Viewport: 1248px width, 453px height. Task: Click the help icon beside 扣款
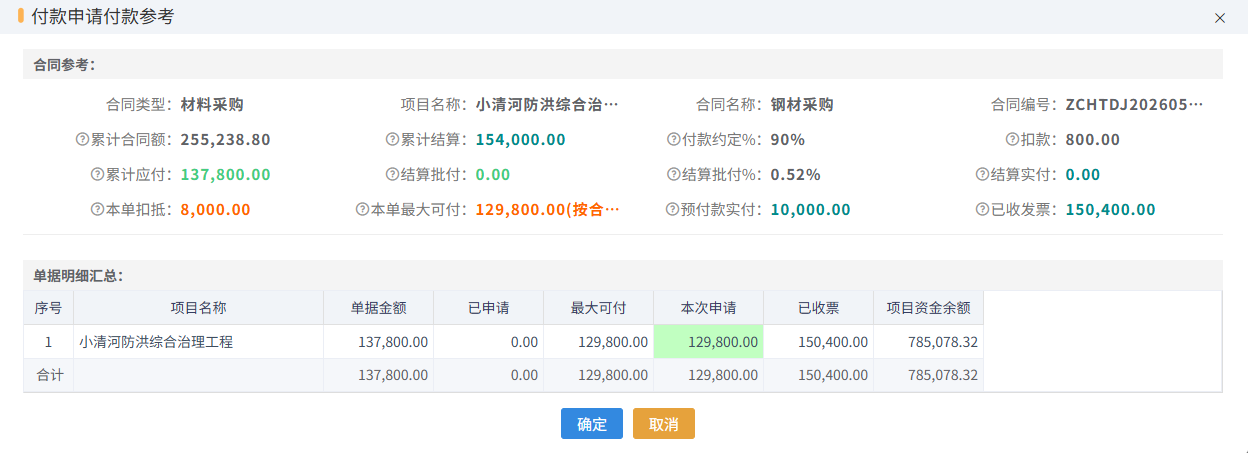(1013, 140)
